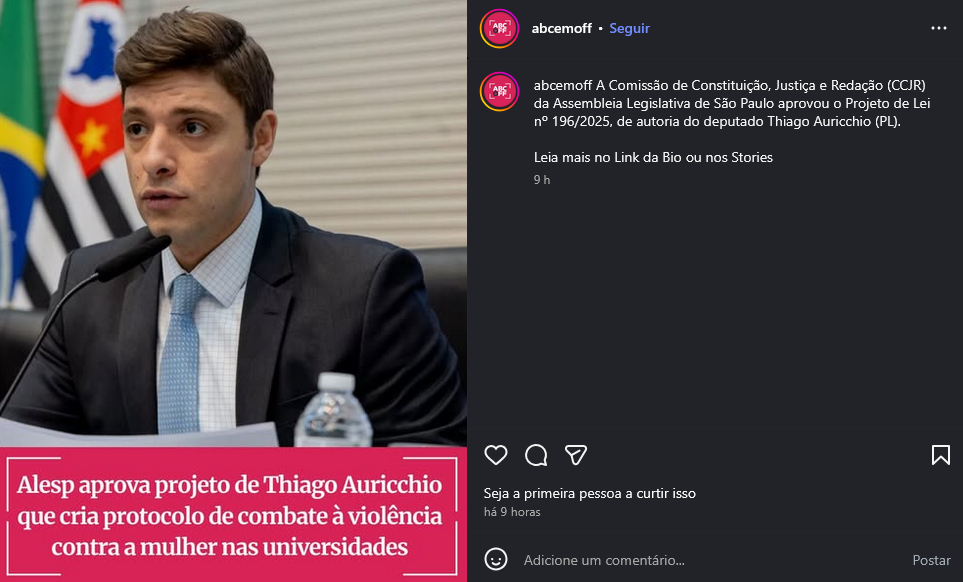The width and height of the screenshot is (963, 582).
Task: Share the post with the paper plane icon
Action: point(576,455)
